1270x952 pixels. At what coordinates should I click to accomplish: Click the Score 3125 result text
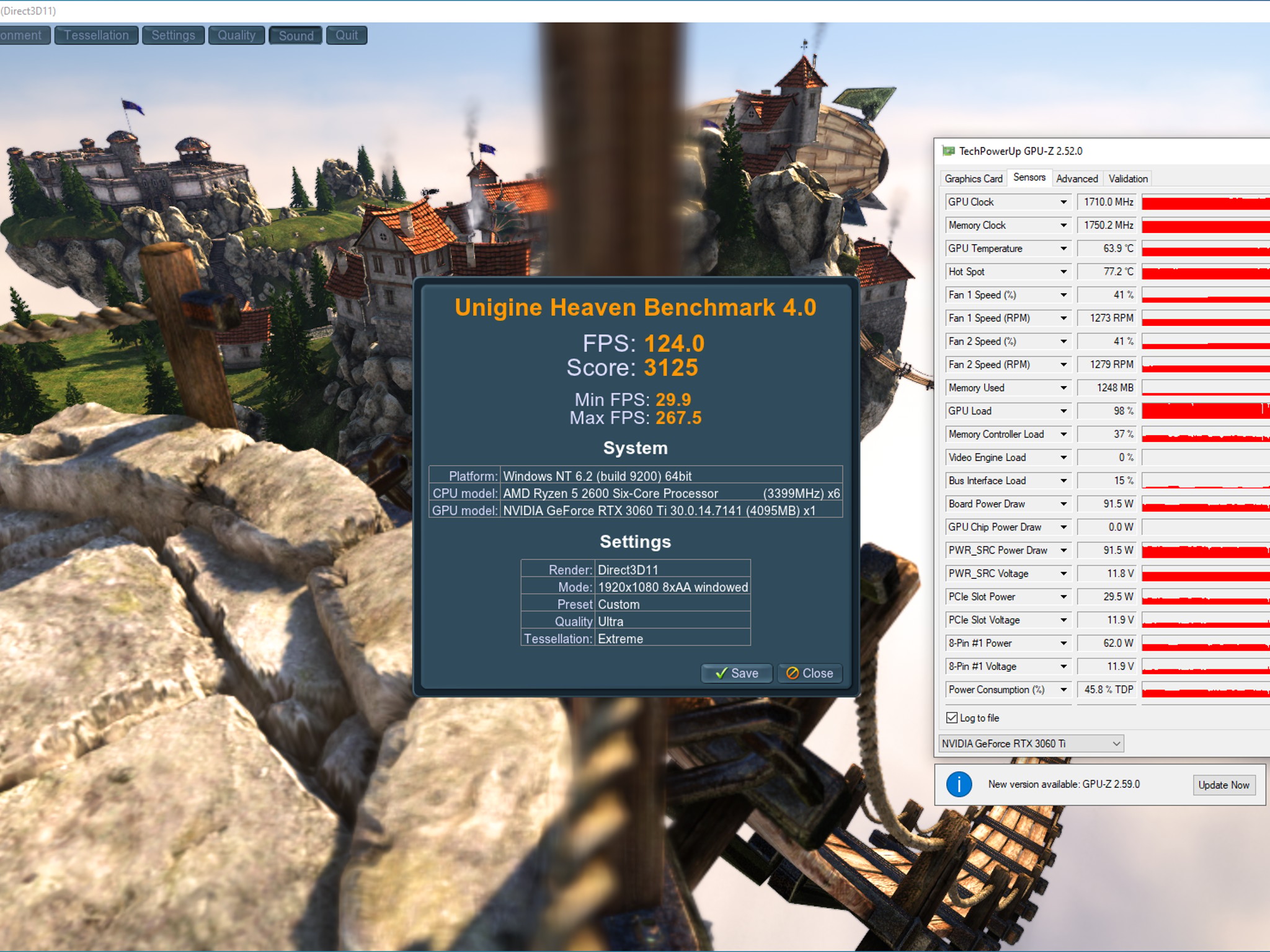pos(633,368)
